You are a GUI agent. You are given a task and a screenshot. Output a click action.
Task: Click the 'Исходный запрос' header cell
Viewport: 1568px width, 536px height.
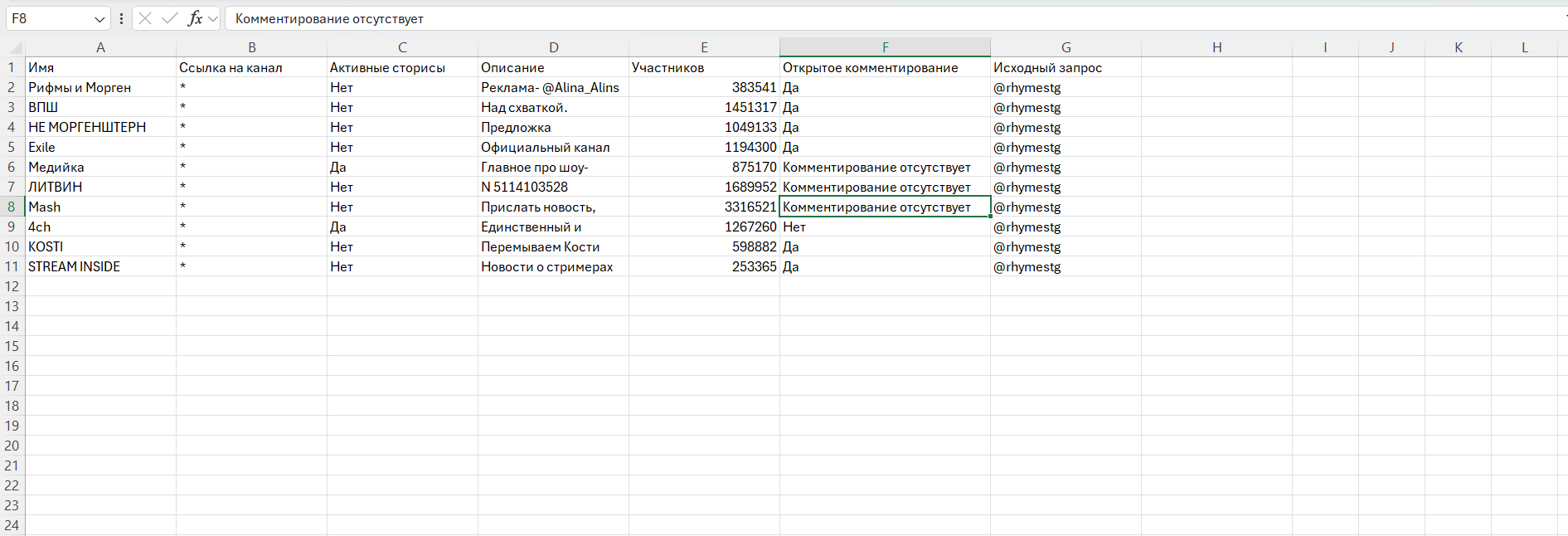tap(1066, 67)
